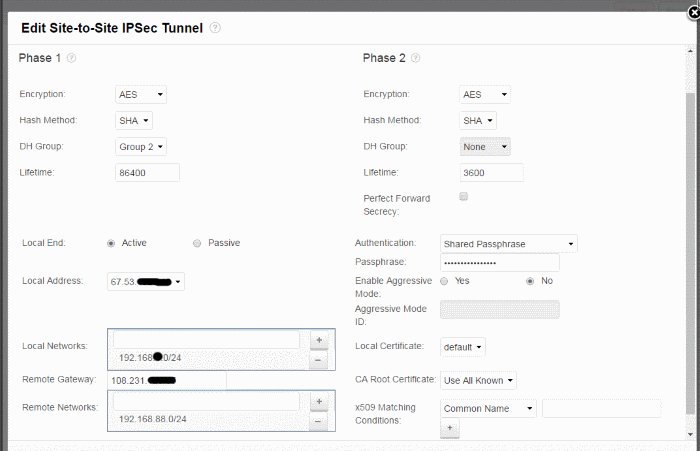Screen dimensions: 700x451
Task: Click the Remote Gateway input field
Action: tap(167, 380)
